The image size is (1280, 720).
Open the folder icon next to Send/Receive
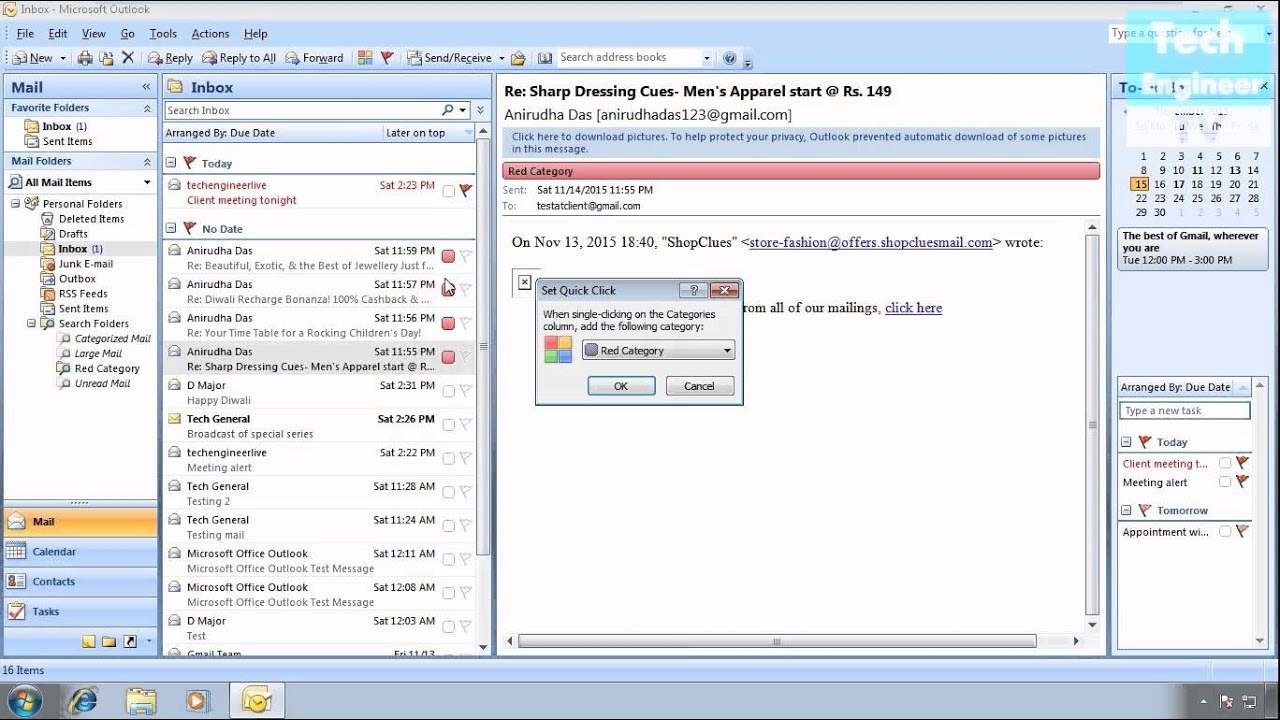coord(518,58)
